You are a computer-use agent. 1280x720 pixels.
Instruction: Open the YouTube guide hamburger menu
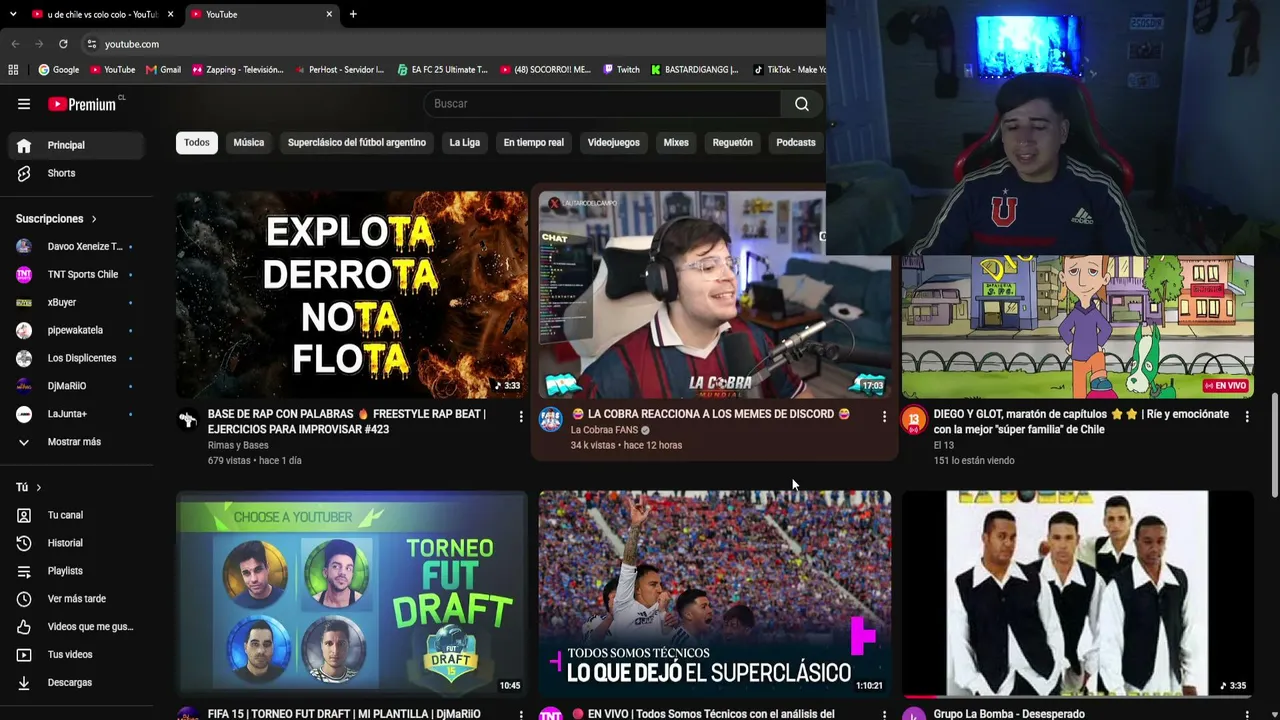pos(24,104)
